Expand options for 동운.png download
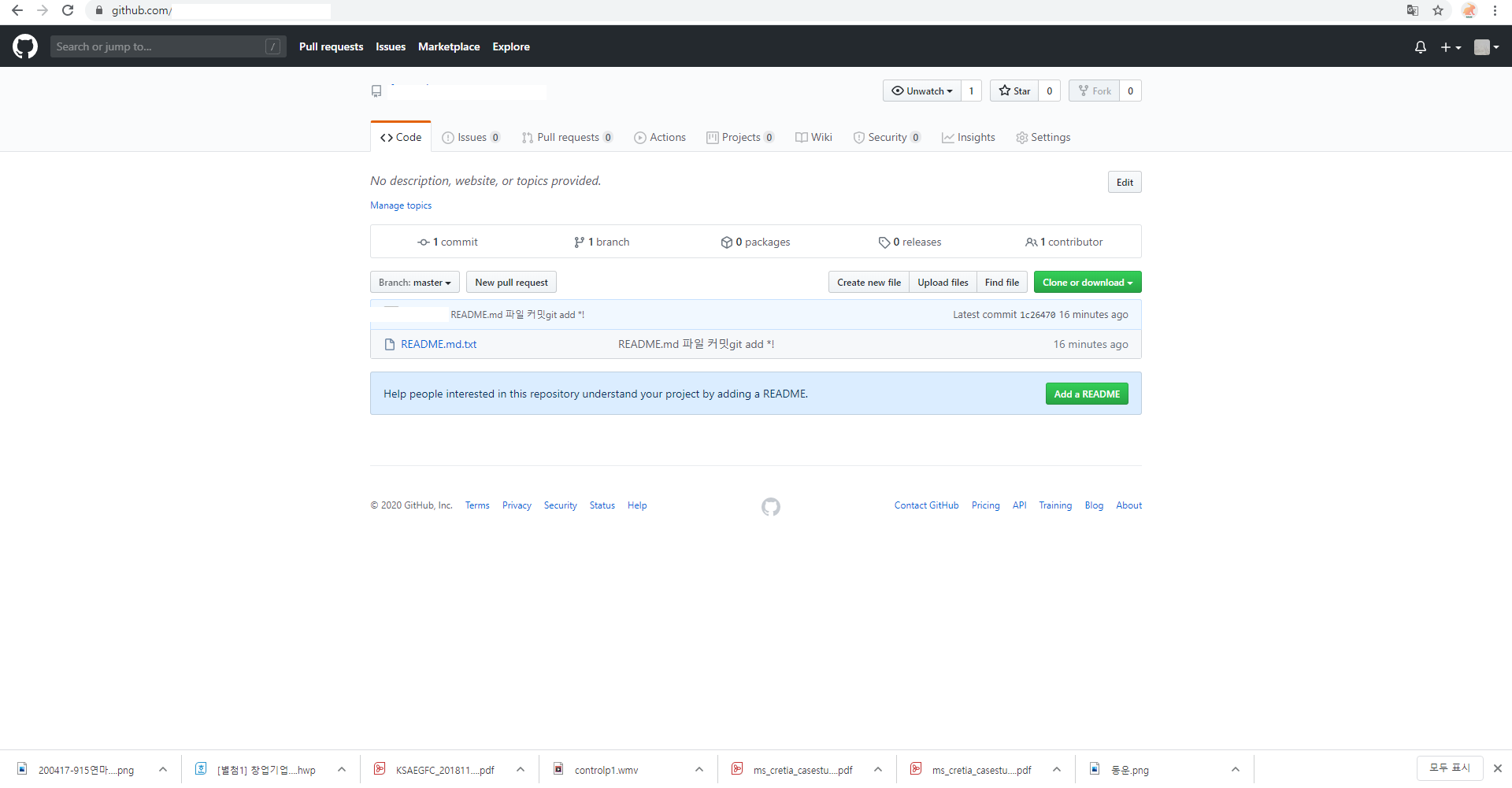Image resolution: width=1512 pixels, height=788 pixels. [1236, 769]
